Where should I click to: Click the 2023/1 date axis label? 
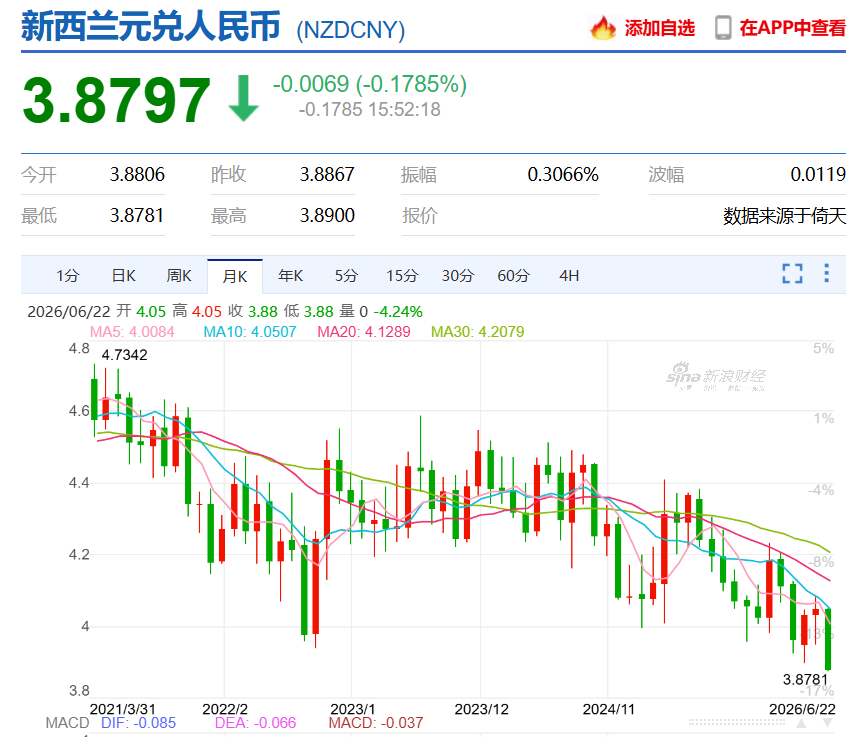click(x=353, y=709)
